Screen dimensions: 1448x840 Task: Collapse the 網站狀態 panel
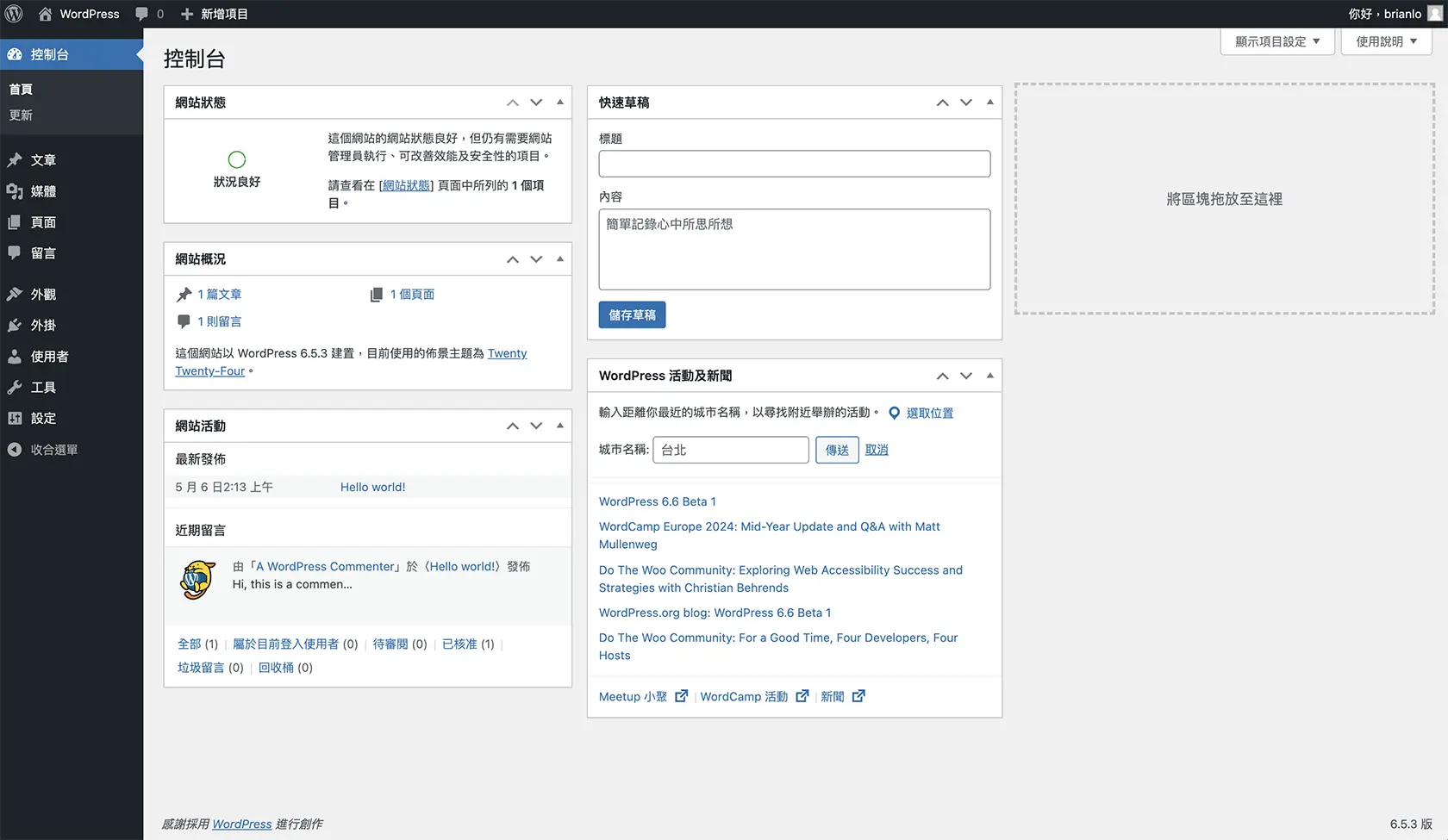(x=560, y=103)
